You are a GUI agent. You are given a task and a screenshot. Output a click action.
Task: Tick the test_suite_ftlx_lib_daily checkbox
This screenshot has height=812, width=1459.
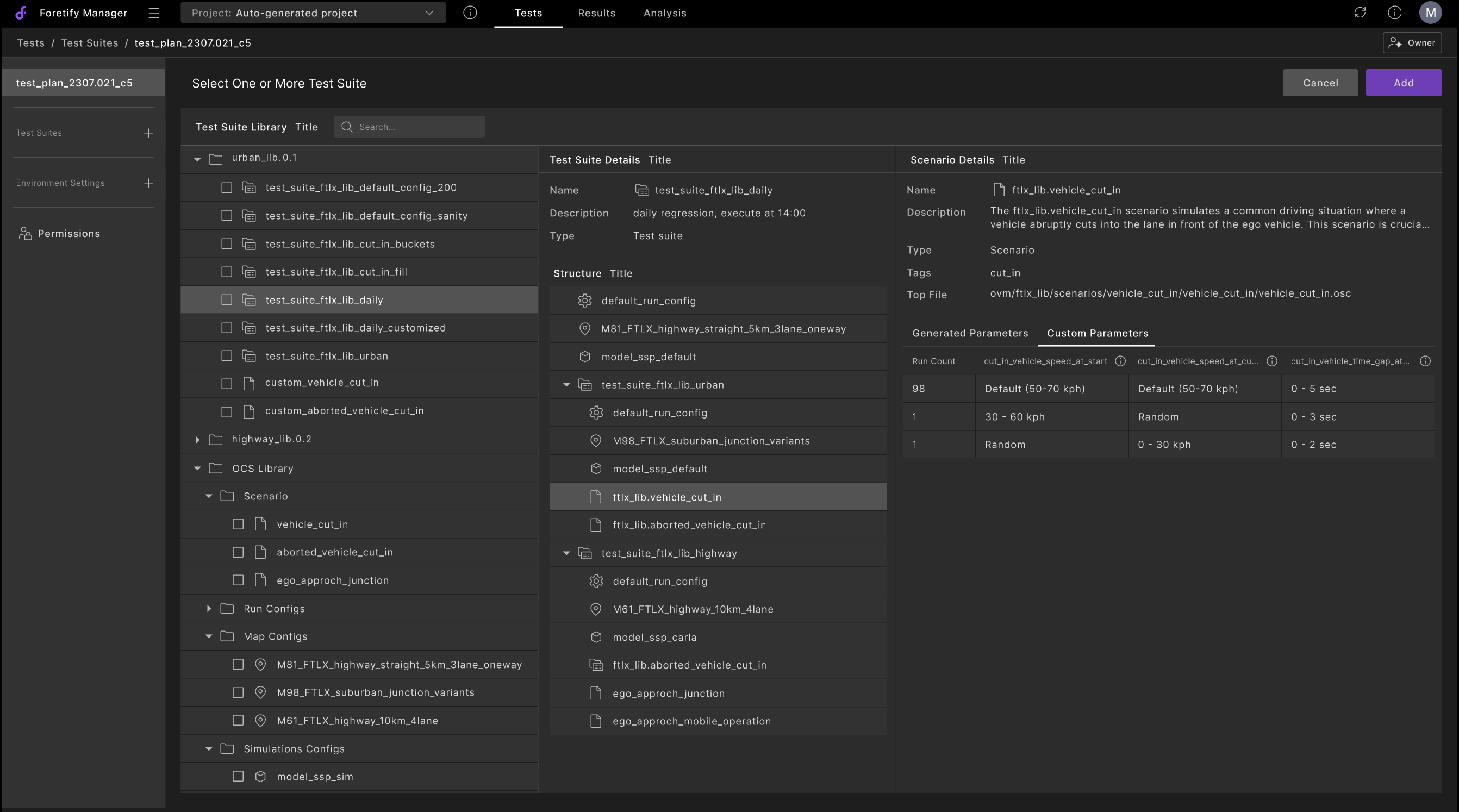tap(227, 299)
